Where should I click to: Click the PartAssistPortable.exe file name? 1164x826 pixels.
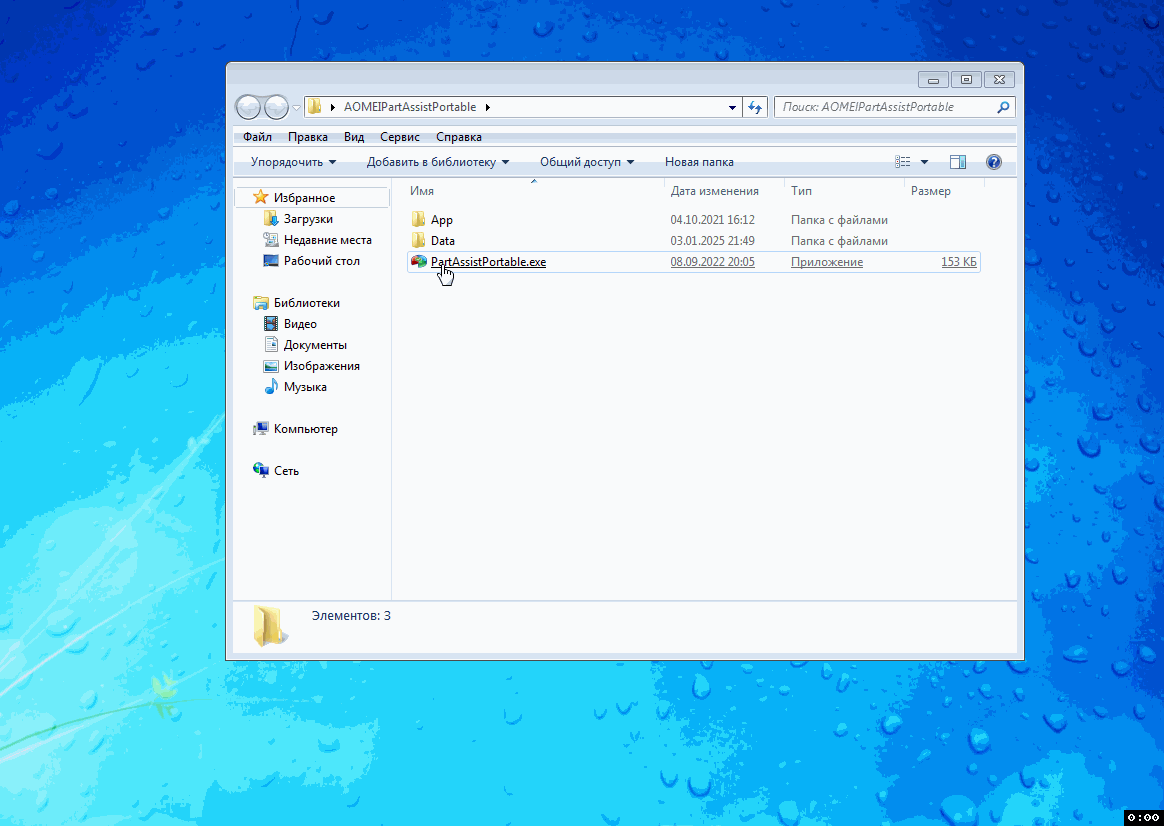[x=488, y=262]
